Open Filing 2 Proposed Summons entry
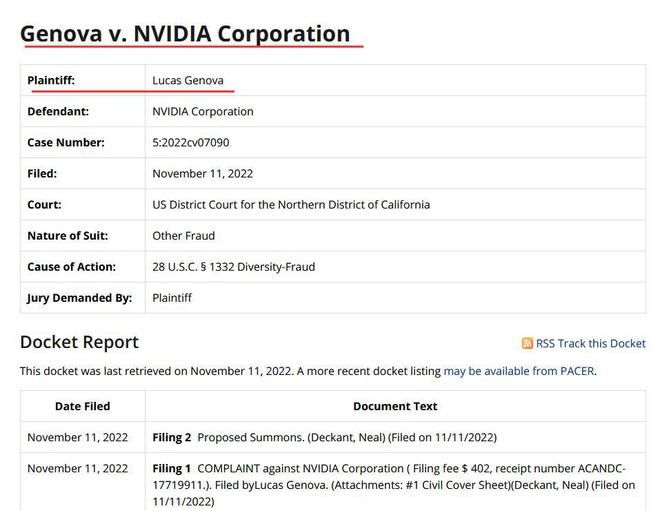660x511 pixels. pos(325,437)
